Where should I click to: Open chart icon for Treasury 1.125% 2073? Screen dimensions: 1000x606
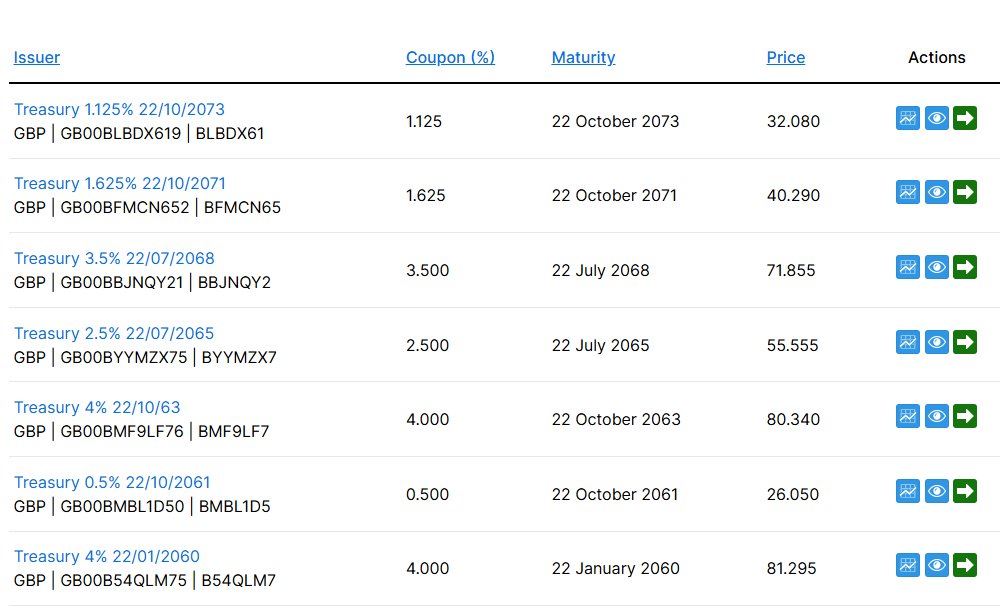[908, 118]
